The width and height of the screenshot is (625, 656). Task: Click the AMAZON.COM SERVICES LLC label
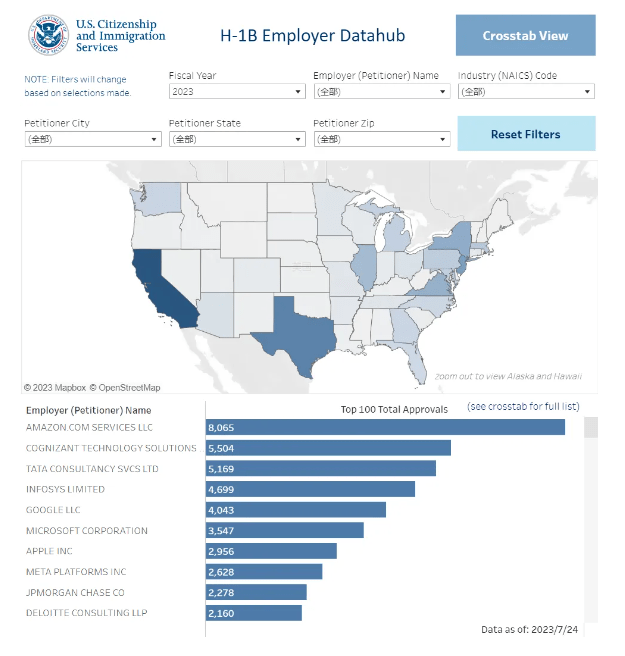[x=89, y=427]
